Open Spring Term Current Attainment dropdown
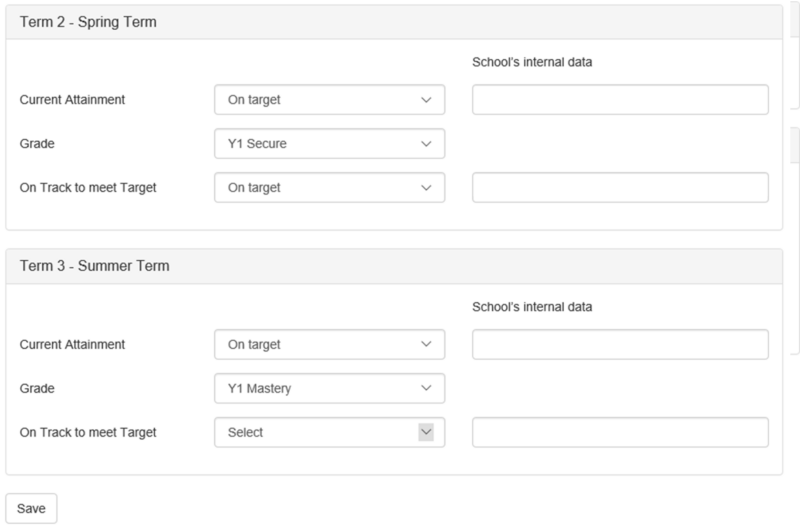 [x=330, y=99]
